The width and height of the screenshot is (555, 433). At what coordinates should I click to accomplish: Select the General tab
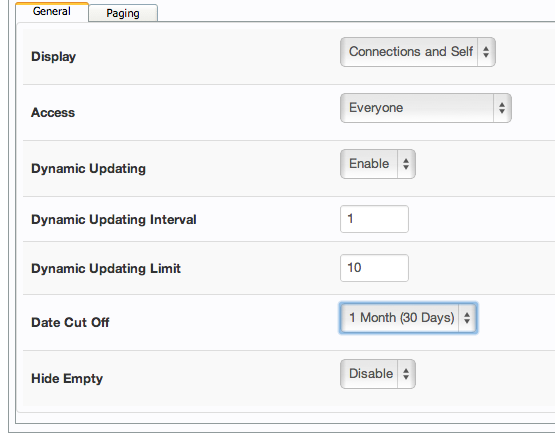tap(52, 12)
